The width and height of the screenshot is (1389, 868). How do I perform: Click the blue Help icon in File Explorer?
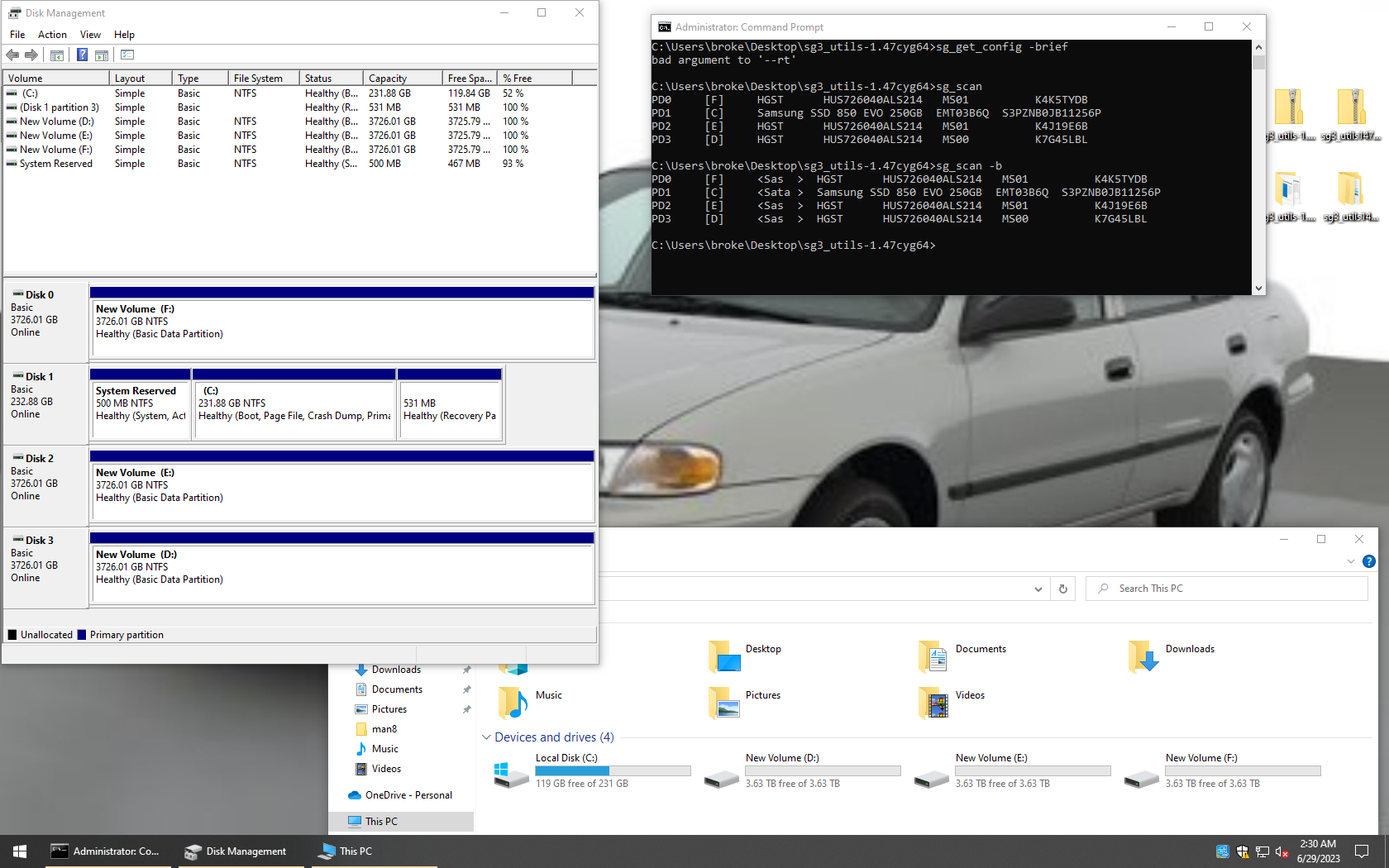coord(1369,561)
